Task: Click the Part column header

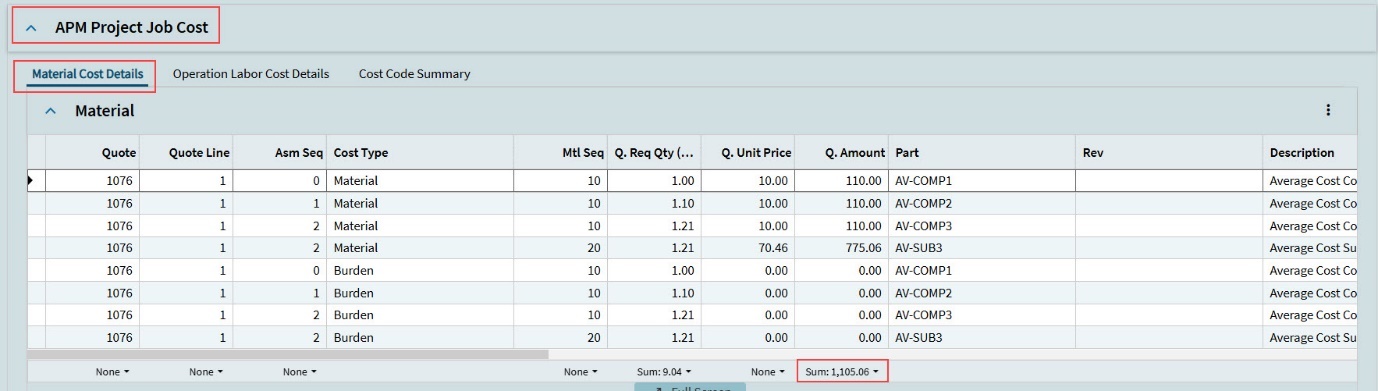Action: point(982,153)
